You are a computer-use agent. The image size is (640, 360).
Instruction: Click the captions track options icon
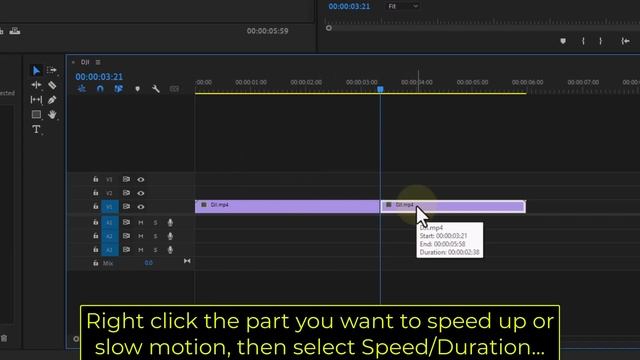tap(174, 89)
